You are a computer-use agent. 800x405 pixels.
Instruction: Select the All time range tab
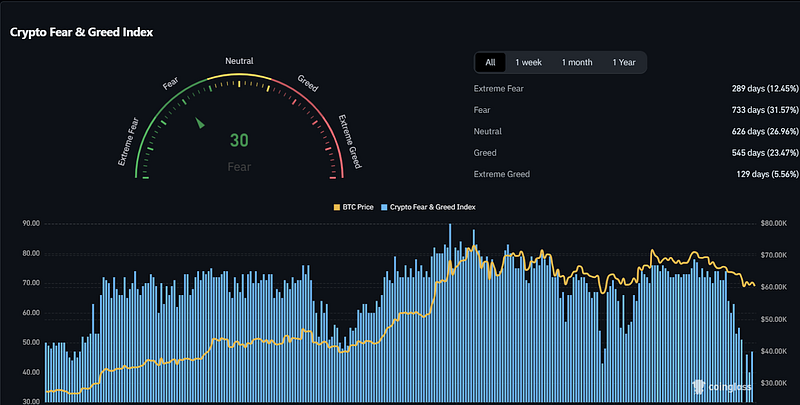[490, 62]
